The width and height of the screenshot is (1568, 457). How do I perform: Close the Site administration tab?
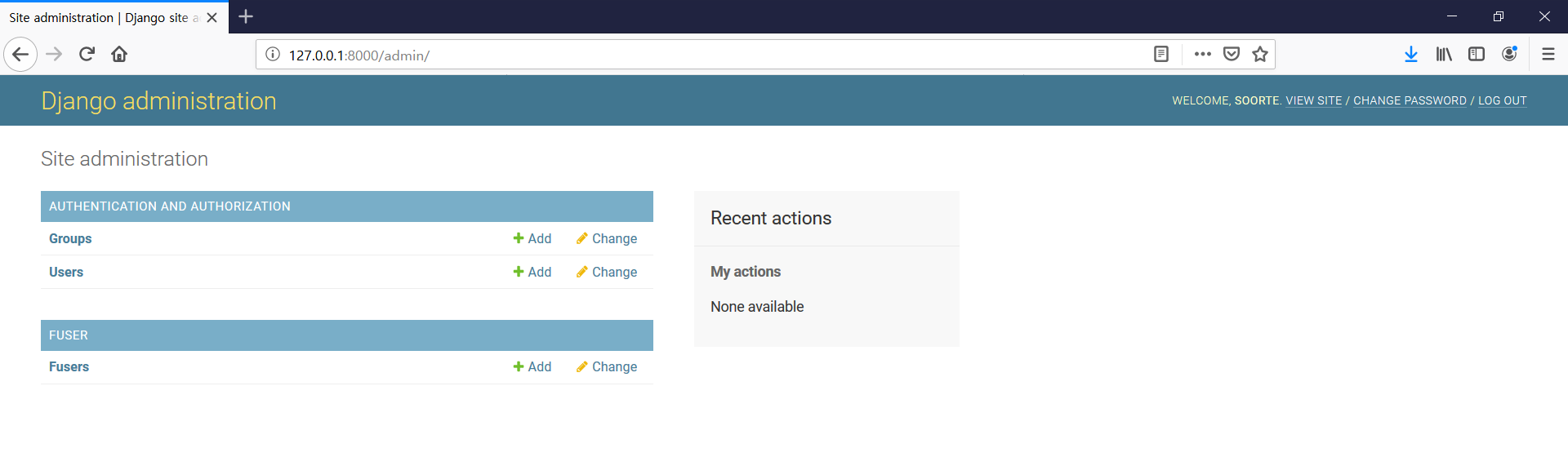point(212,17)
